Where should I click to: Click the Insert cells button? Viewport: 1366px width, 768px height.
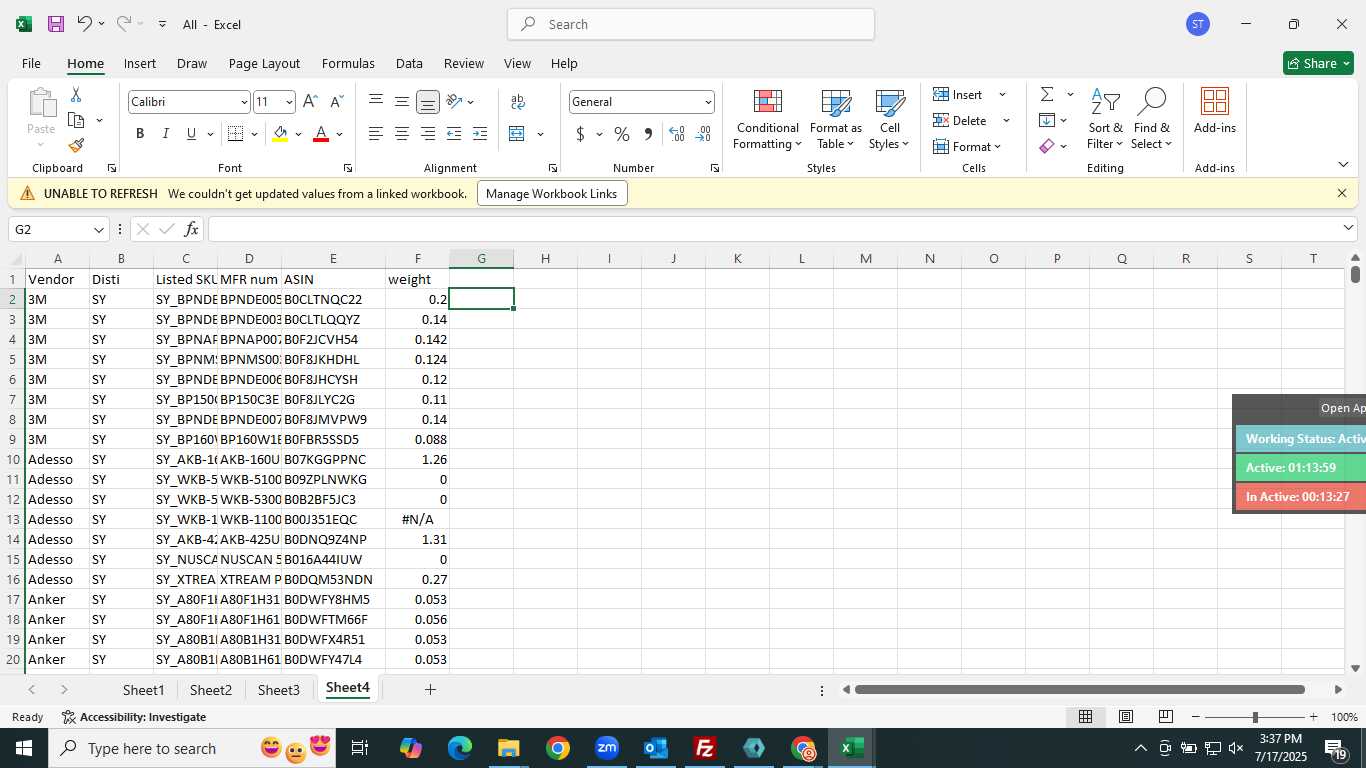click(x=969, y=94)
